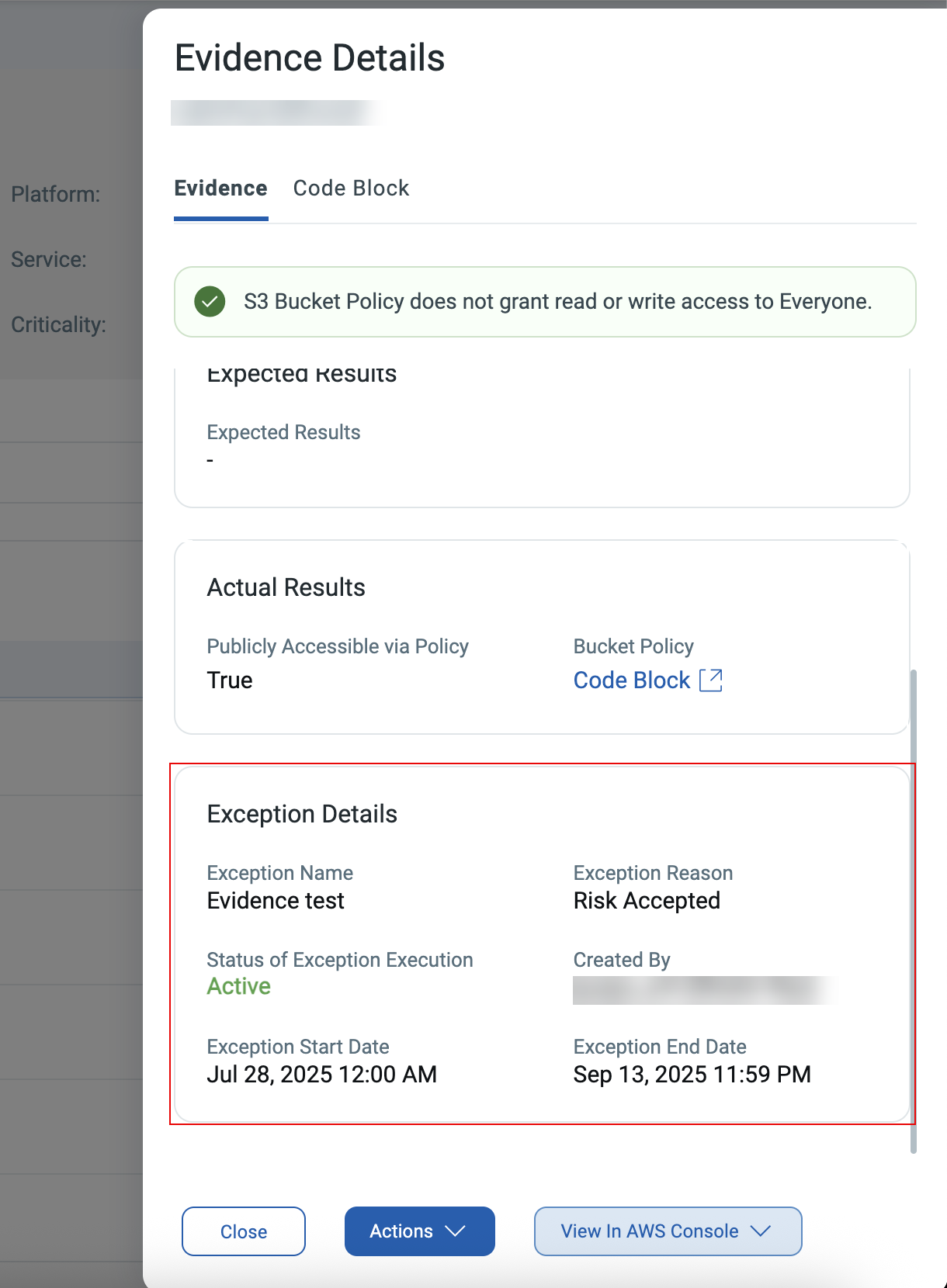Select the Evidence tab
The height and width of the screenshot is (1288, 947).
[x=220, y=189]
